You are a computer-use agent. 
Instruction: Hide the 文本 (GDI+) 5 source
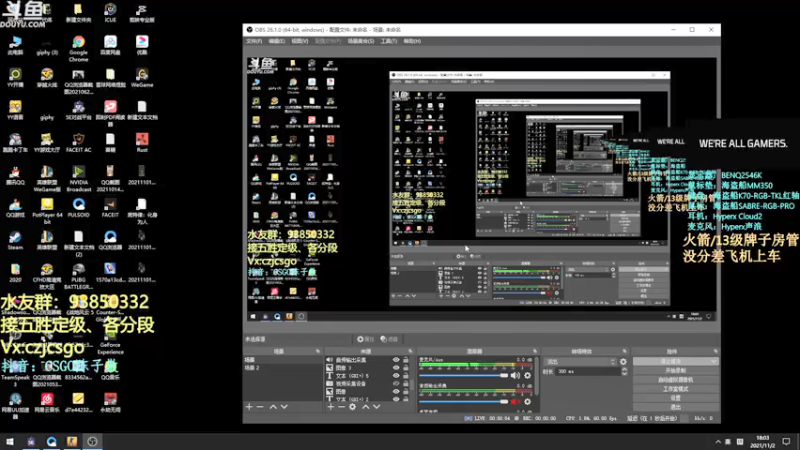pos(396,376)
